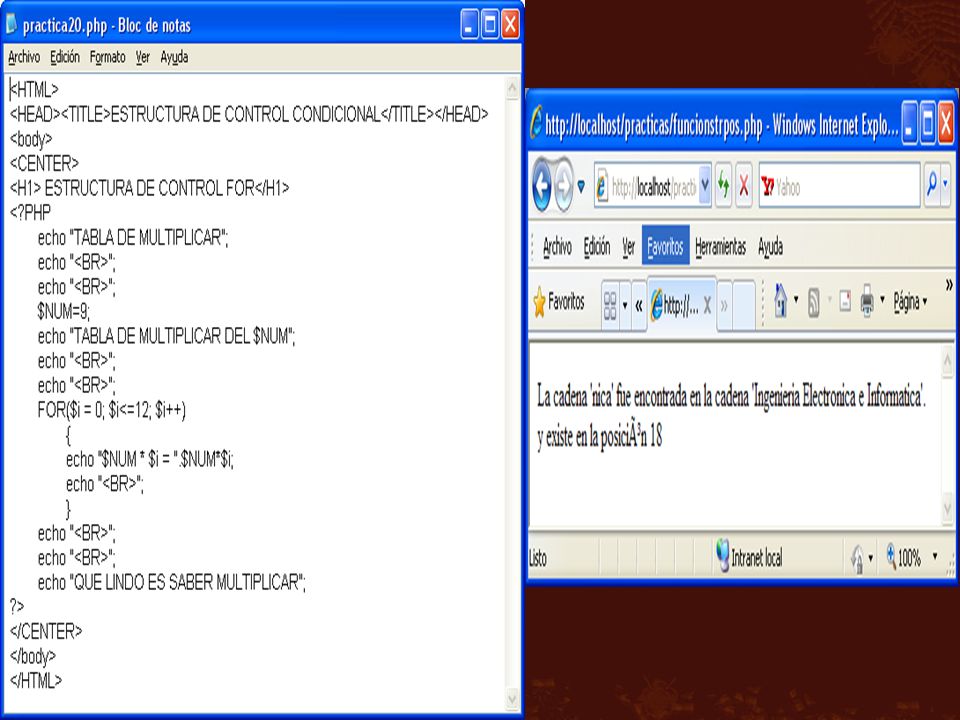The width and height of the screenshot is (960, 720).
Task: Click the '</CENTER>' closing tag line
Action: [46, 631]
